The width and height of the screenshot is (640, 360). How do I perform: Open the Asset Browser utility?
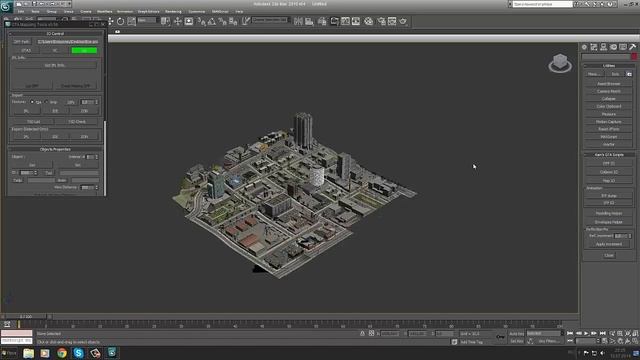609,84
